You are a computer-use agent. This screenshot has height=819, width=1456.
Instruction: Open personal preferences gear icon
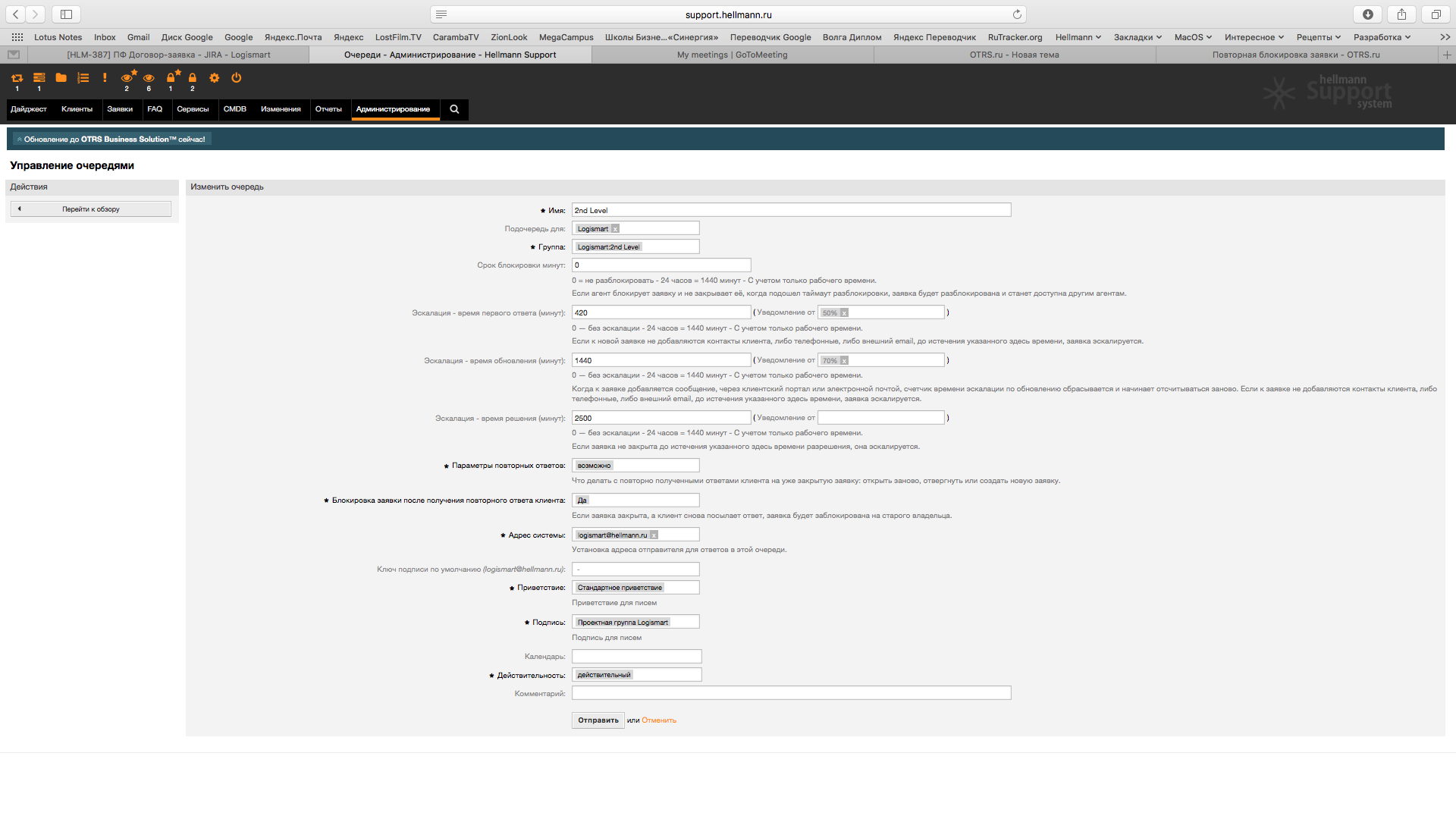tap(215, 78)
